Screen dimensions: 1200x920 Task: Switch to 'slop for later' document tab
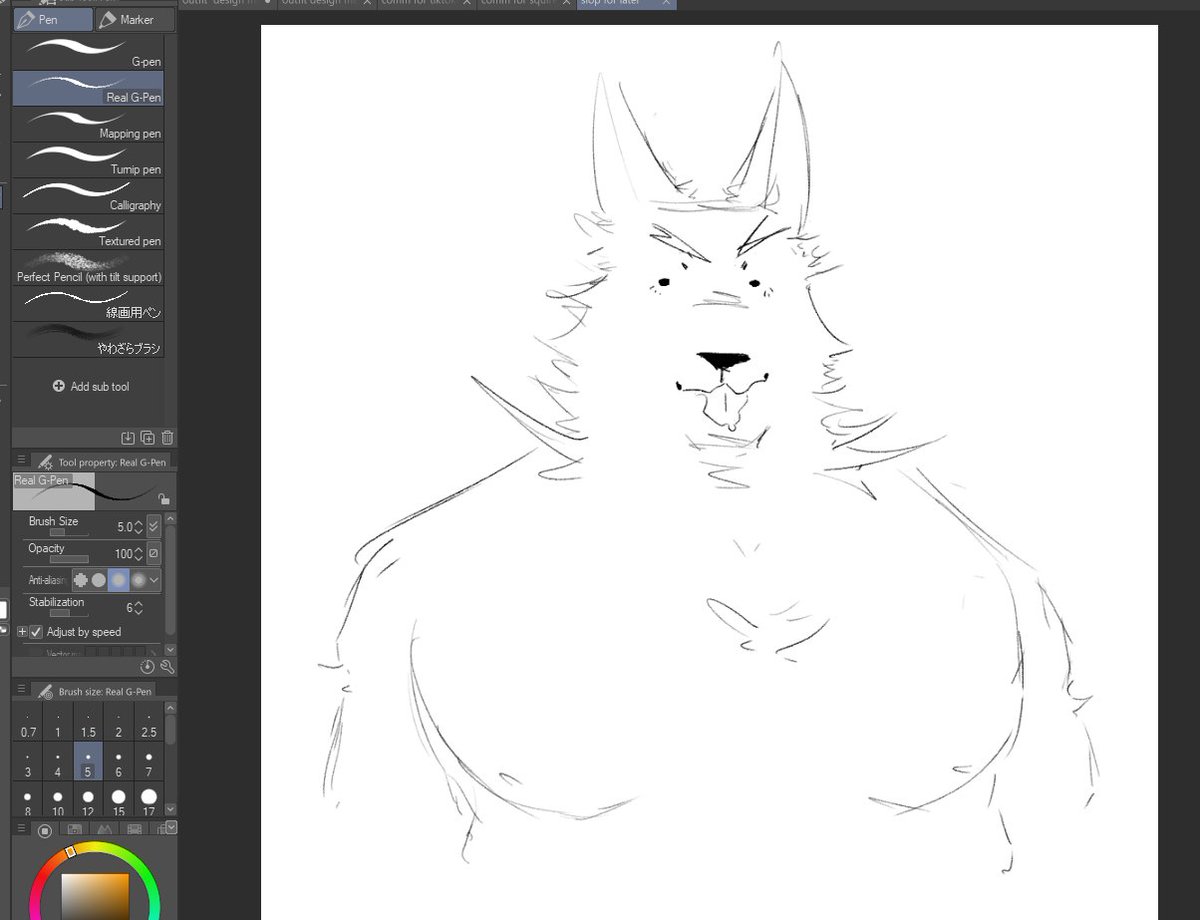626,4
